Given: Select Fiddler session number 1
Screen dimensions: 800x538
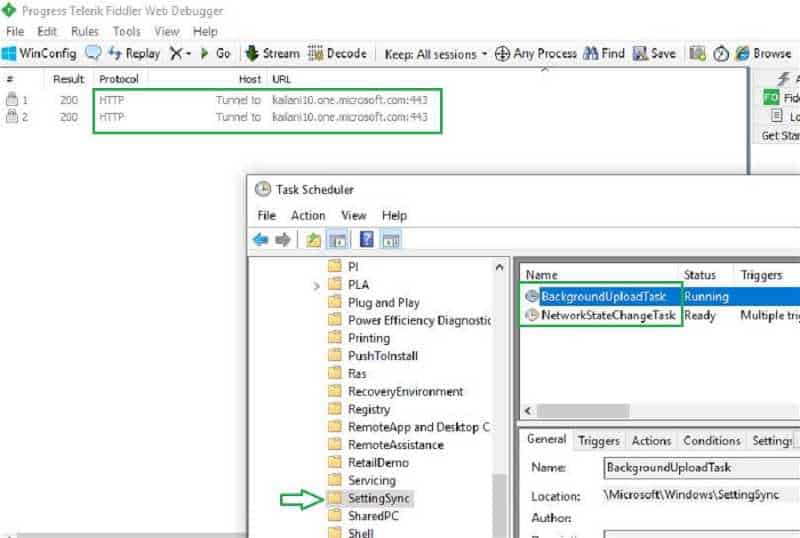Looking at the screenshot, I should (x=218, y=100).
